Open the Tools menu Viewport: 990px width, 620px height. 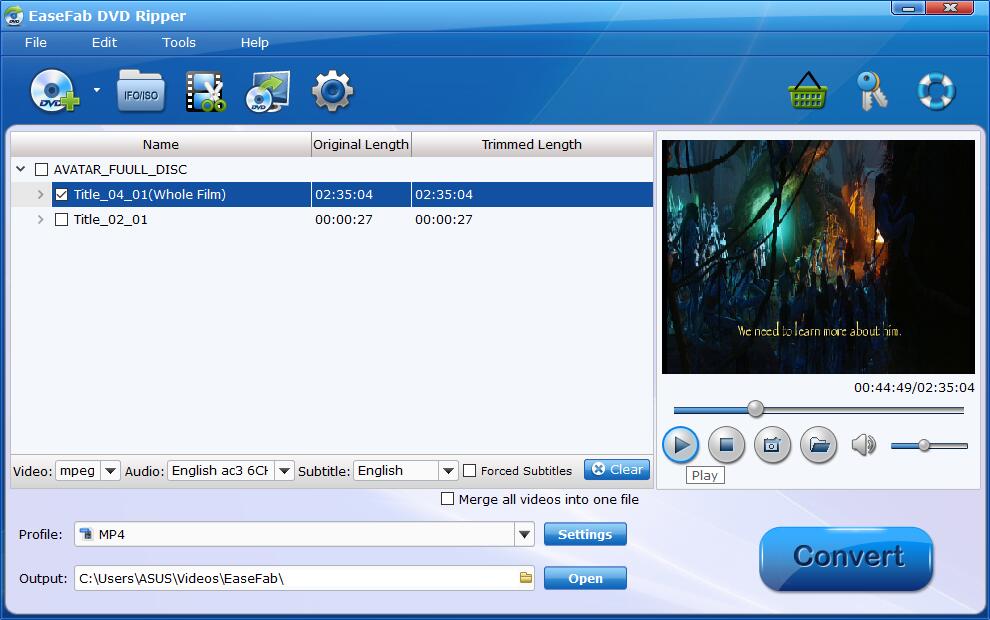[x=179, y=42]
